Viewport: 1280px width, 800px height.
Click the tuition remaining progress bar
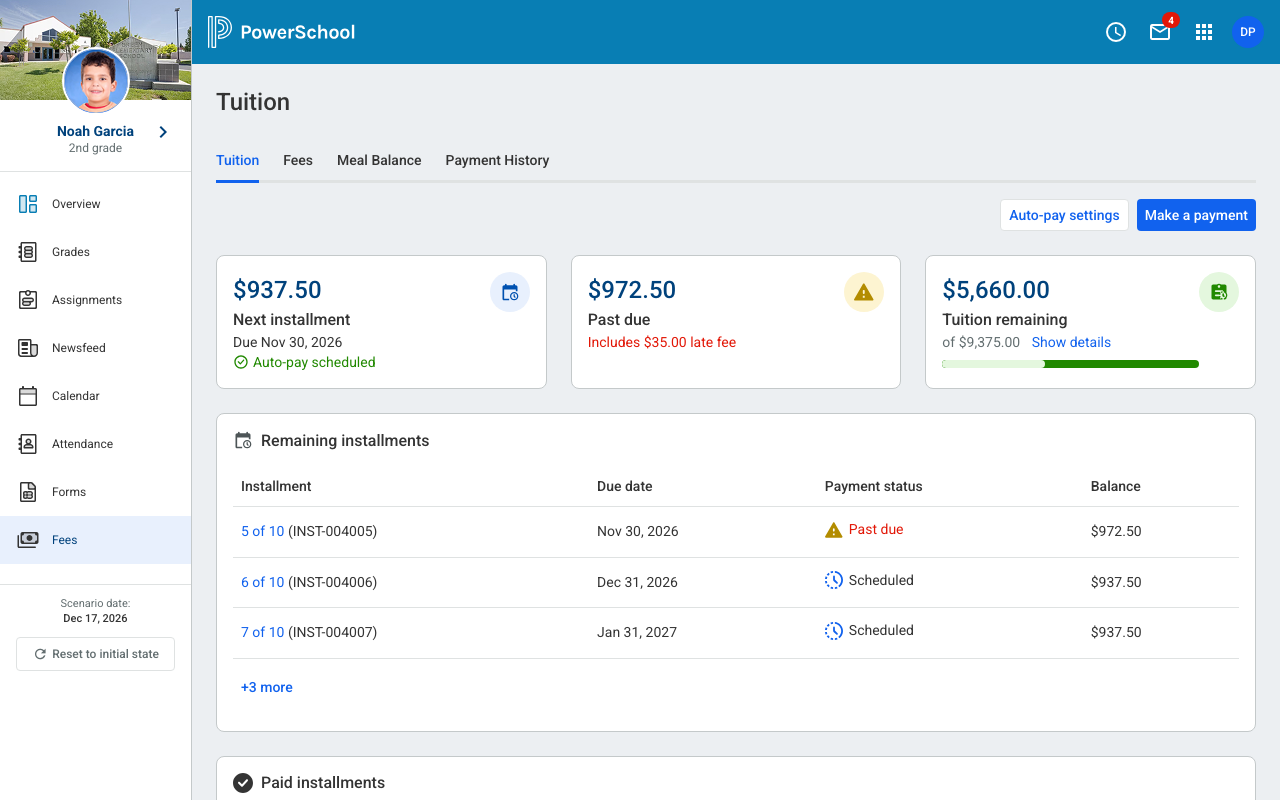(x=1069, y=364)
